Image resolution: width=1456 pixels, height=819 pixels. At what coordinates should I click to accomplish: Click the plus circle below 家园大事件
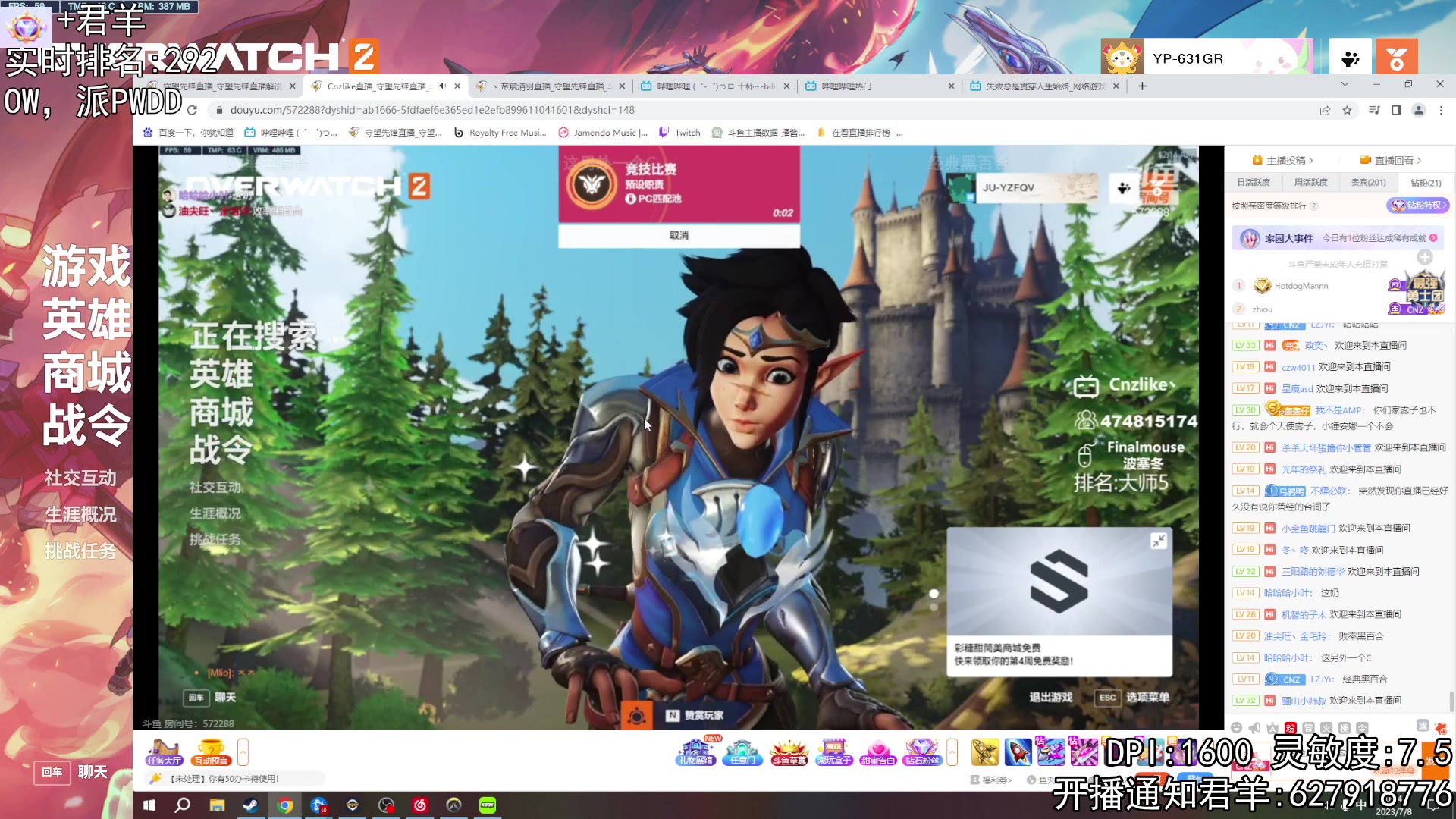click(1425, 257)
